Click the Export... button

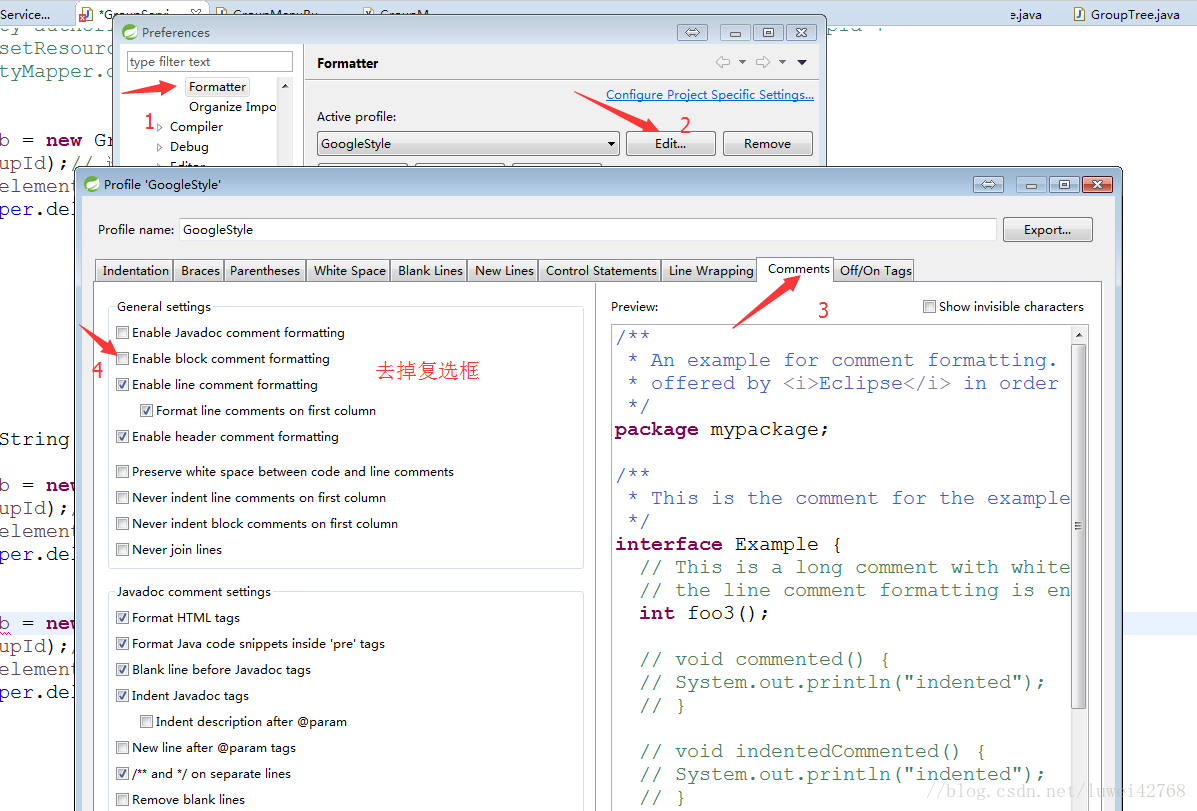tap(1047, 230)
